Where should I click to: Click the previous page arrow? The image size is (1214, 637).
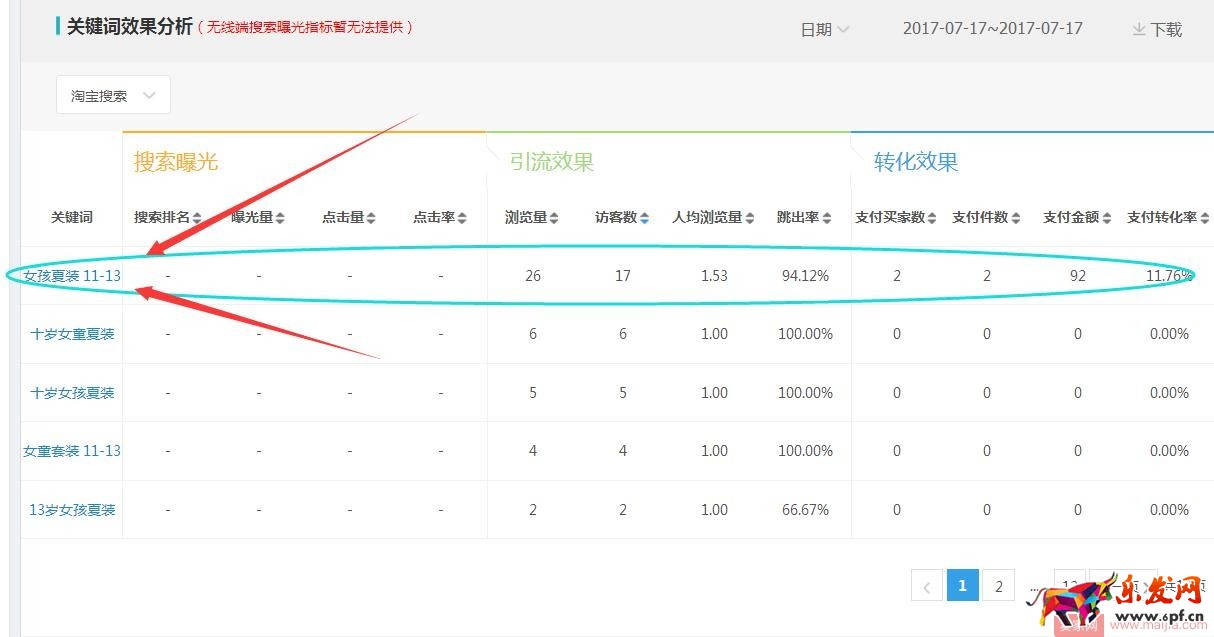tap(926, 585)
